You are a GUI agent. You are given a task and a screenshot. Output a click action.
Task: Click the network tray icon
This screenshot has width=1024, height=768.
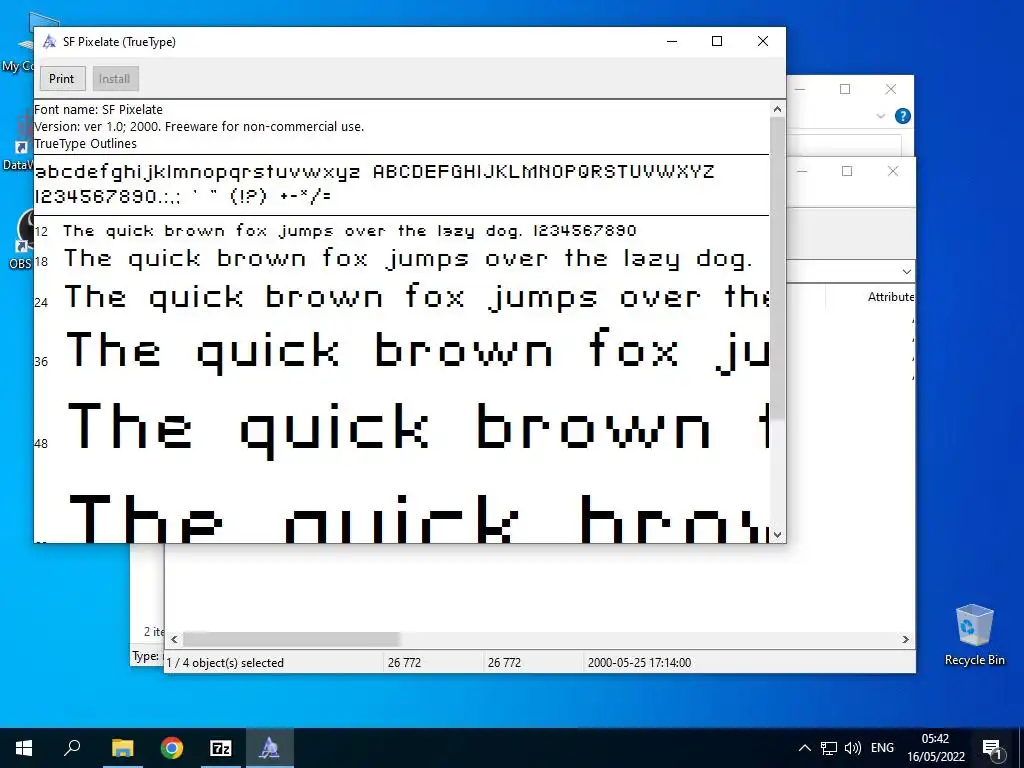[829, 748]
